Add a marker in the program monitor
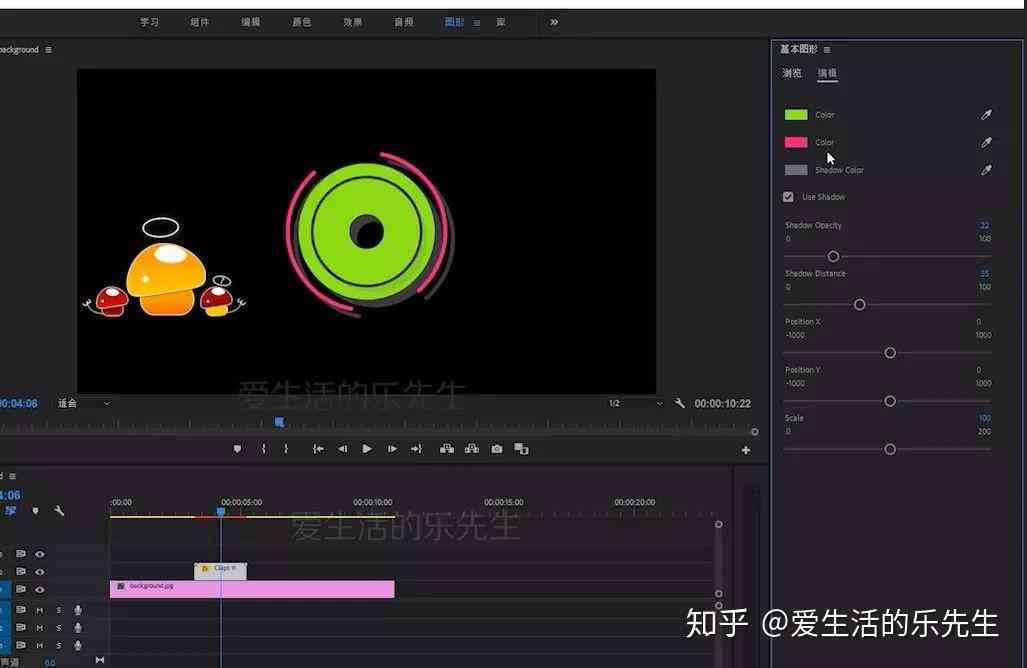 (237, 449)
